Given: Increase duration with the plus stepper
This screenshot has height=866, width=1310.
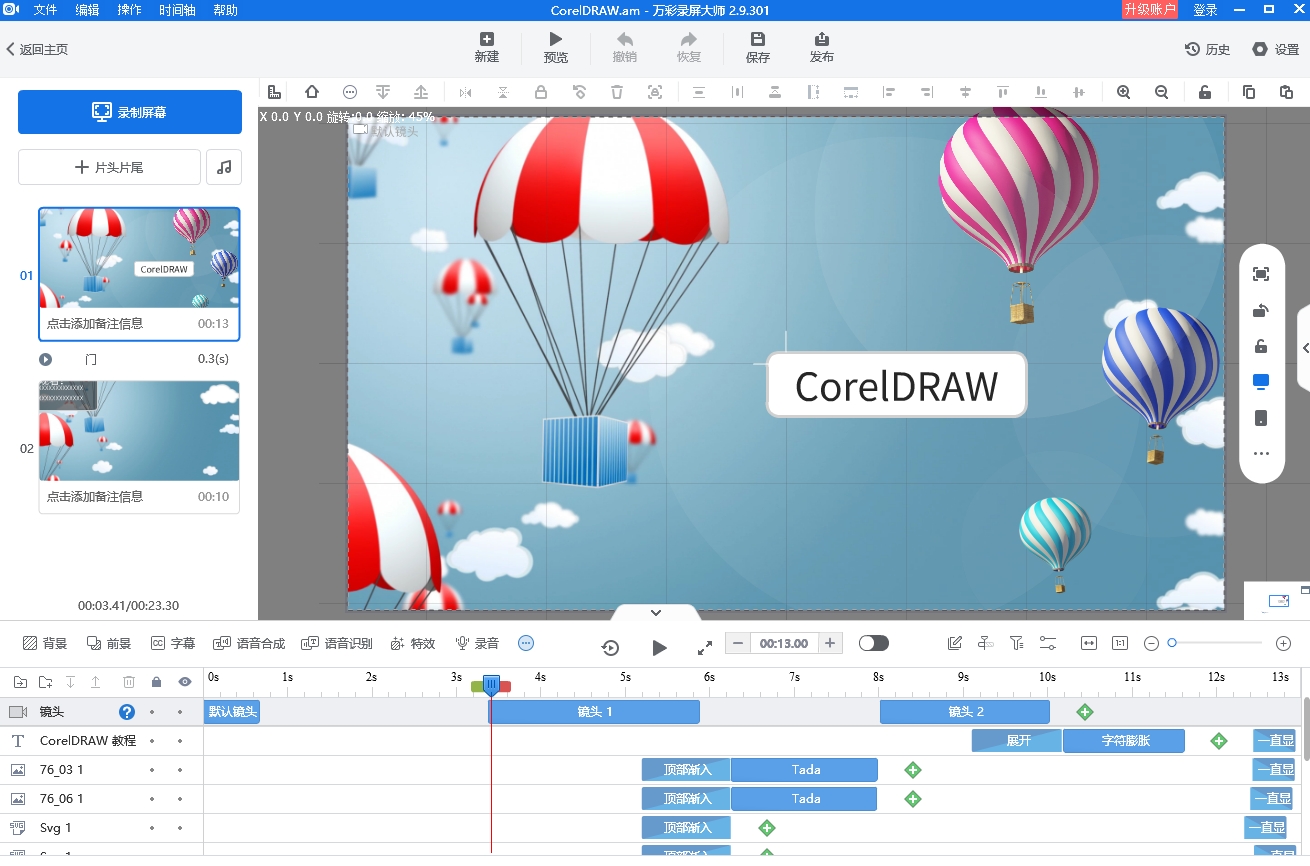Looking at the screenshot, I should coord(830,643).
